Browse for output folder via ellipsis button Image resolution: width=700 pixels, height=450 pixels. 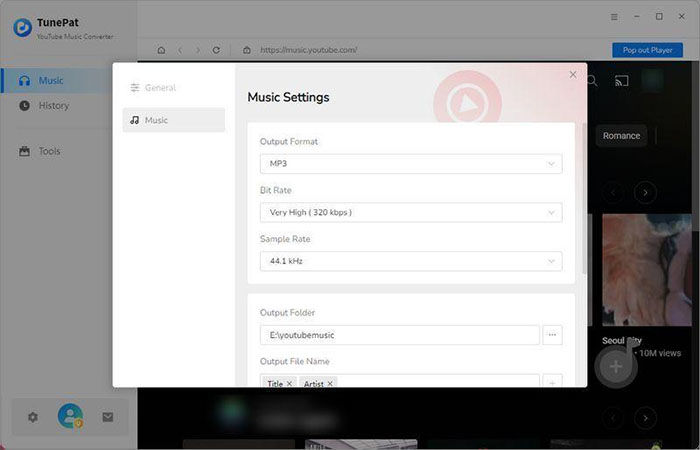(552, 335)
